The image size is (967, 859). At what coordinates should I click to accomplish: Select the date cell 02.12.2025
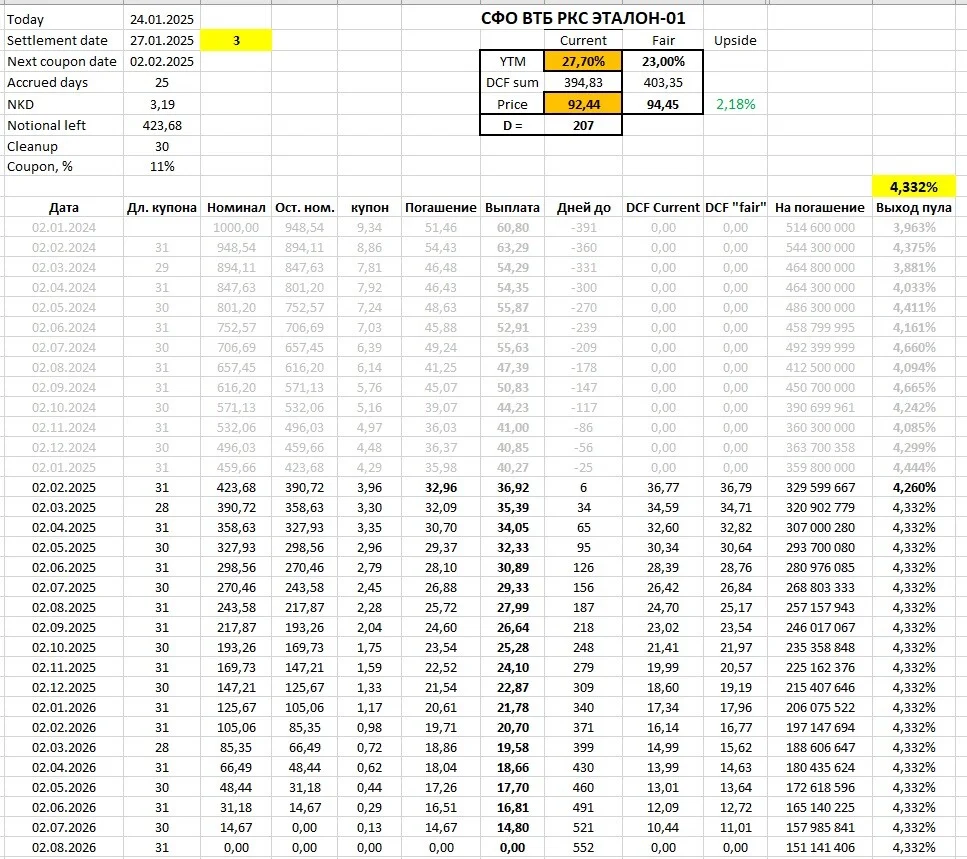[x=64, y=688]
